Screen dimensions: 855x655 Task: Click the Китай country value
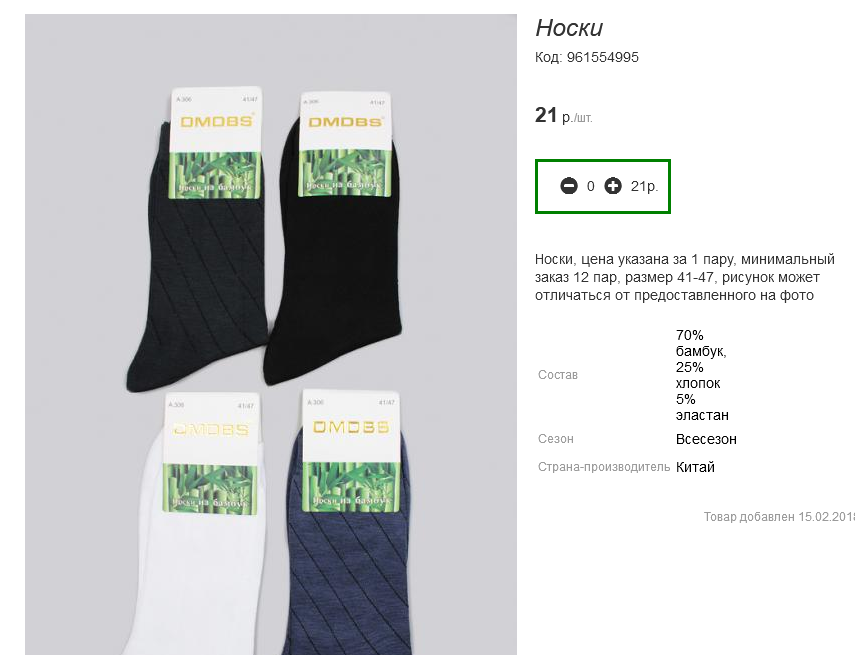tap(695, 467)
